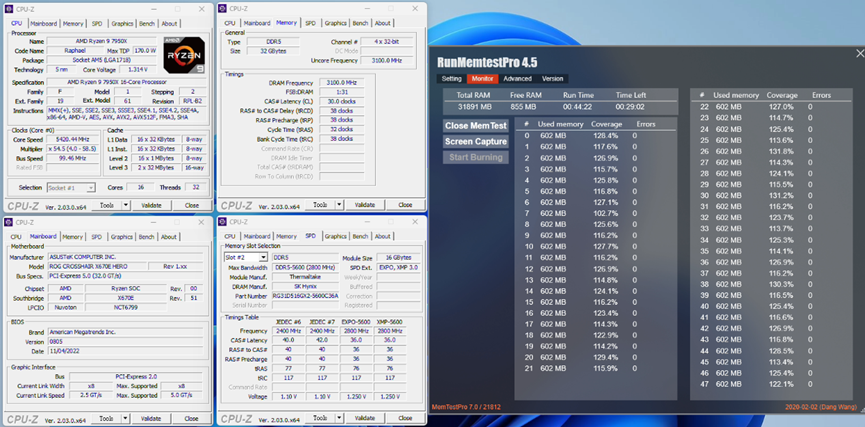
Task: Click the Close MemTest button
Action: [476, 126]
